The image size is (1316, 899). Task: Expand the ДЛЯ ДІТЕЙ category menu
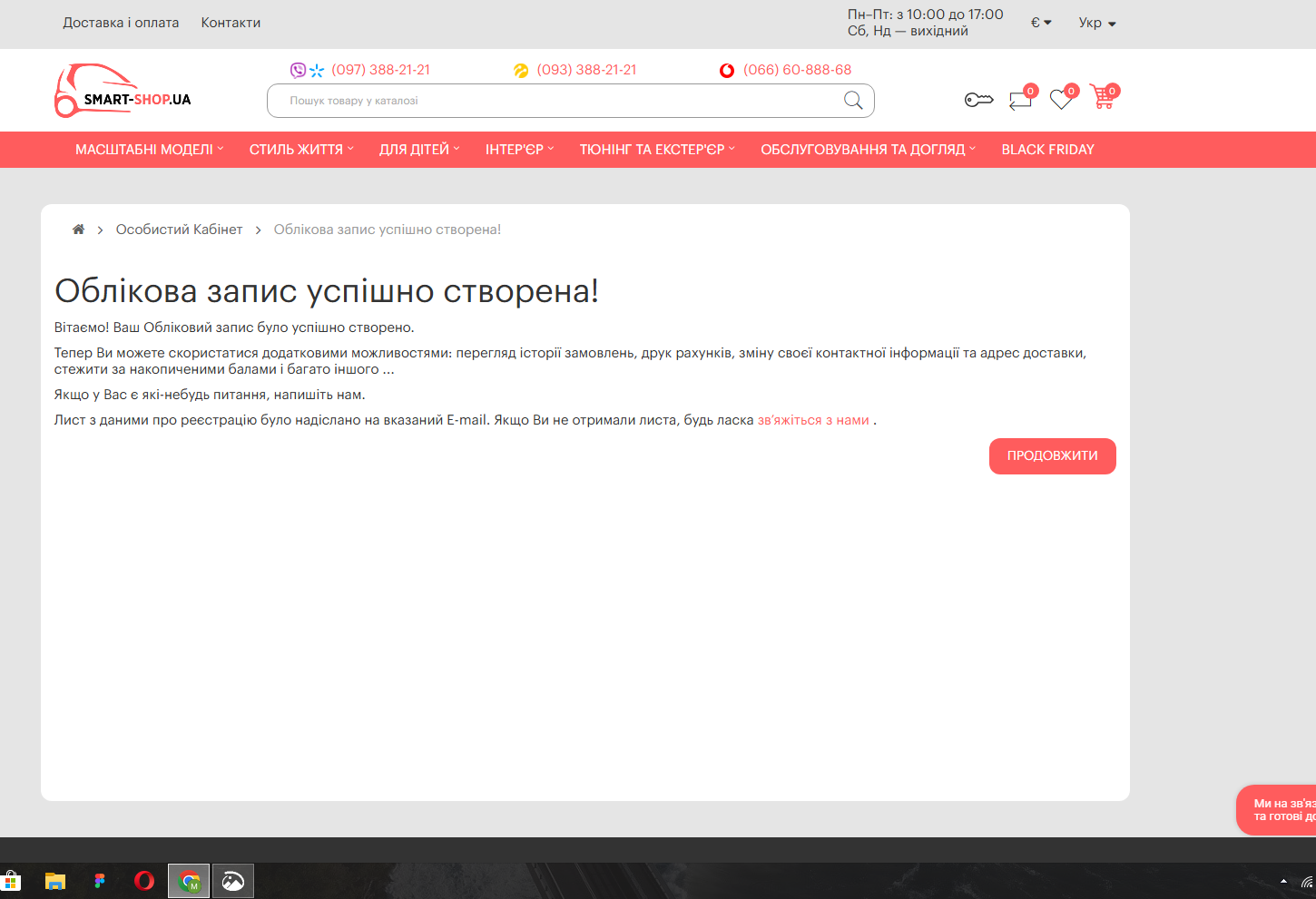418,150
